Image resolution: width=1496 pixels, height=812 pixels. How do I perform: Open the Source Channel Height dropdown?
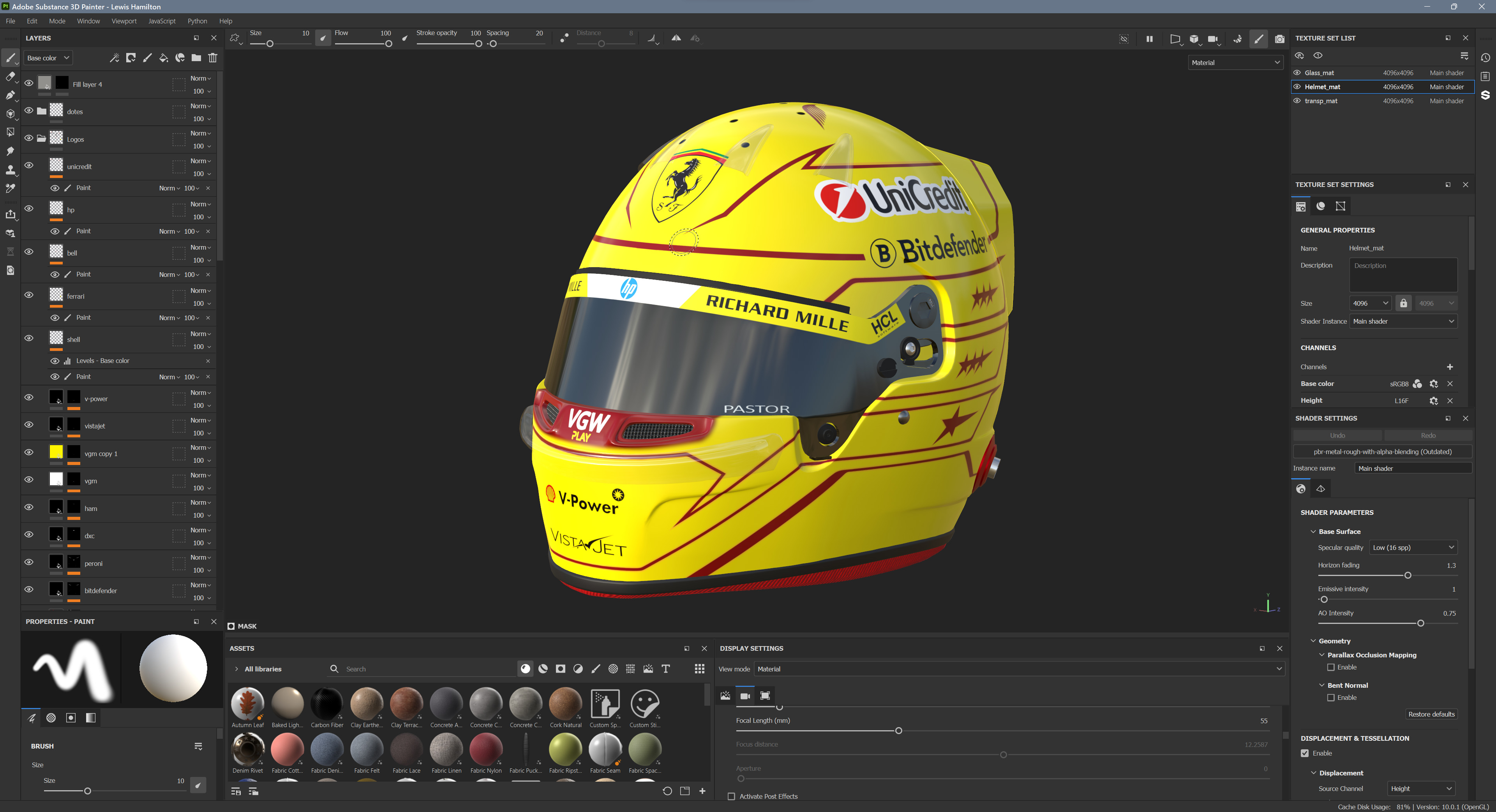coord(1421,788)
